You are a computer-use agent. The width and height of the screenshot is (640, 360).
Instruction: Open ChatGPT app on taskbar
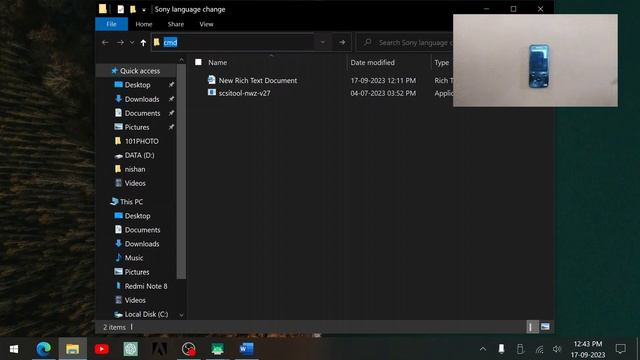click(x=131, y=349)
